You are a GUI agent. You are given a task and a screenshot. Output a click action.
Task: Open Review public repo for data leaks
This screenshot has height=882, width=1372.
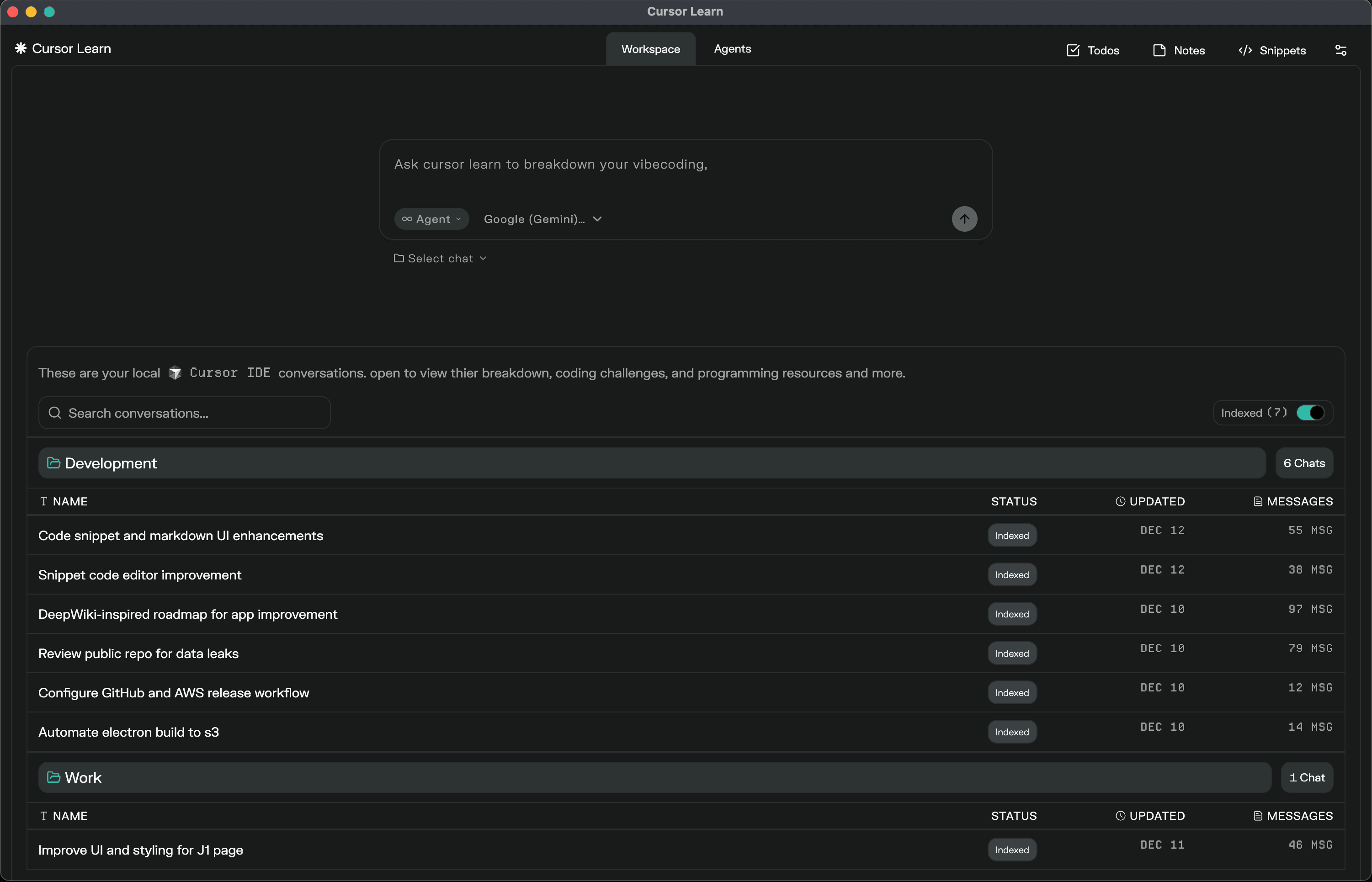point(138,654)
